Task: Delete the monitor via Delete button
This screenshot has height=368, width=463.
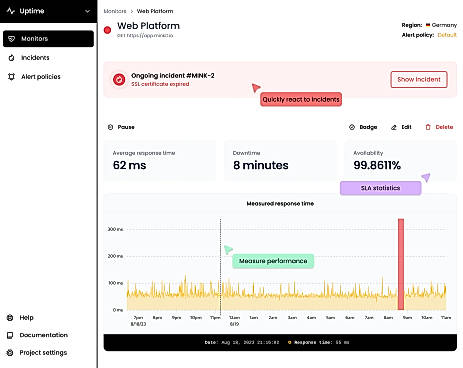Action: (439, 127)
